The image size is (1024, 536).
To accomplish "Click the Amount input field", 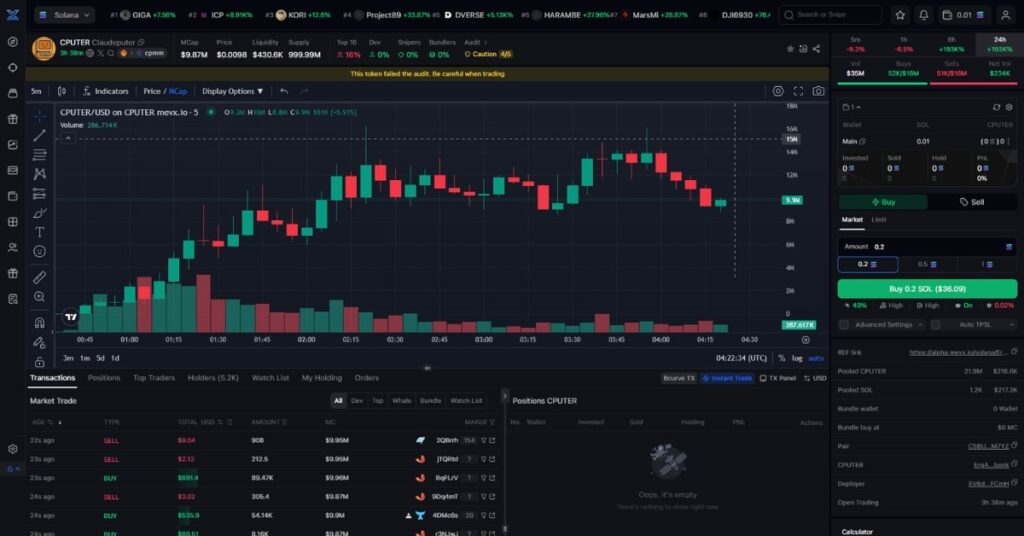I will pos(927,247).
